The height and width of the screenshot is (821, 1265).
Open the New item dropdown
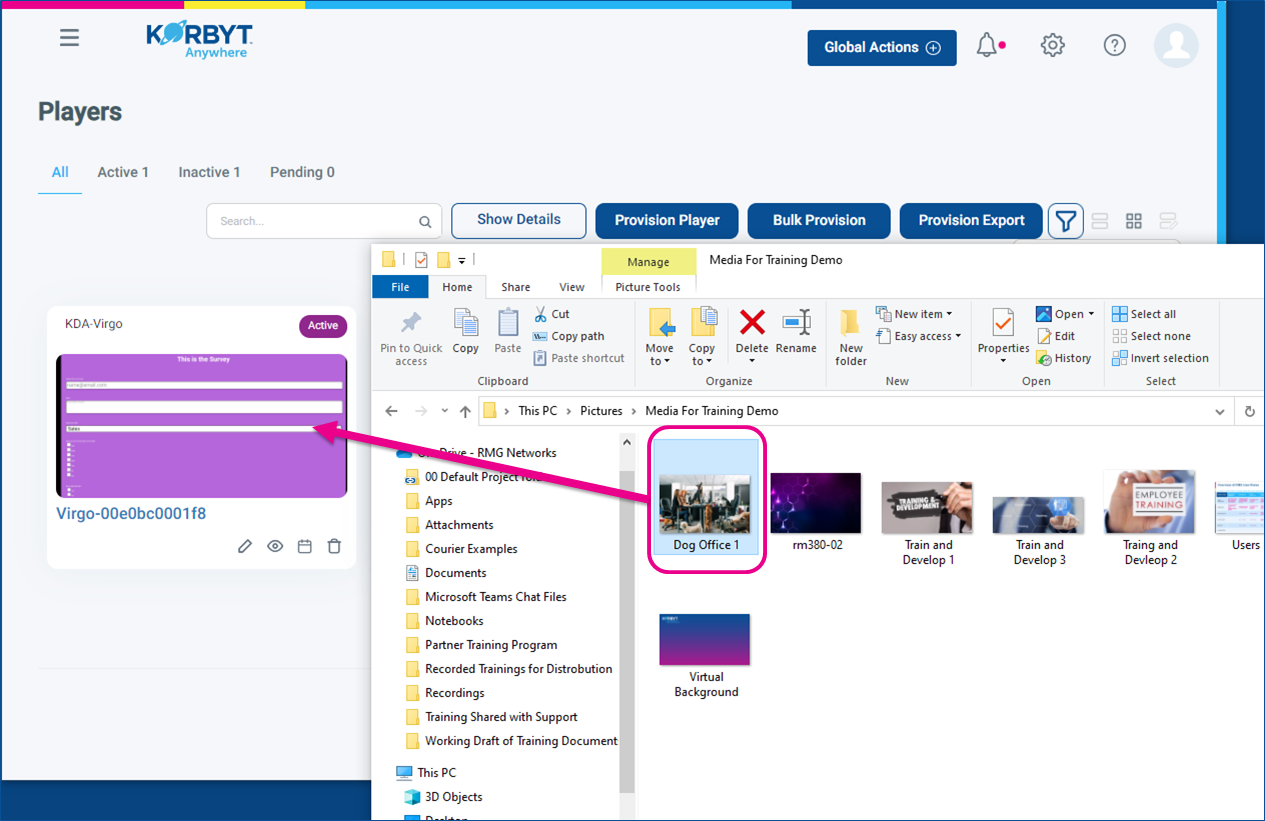click(x=914, y=314)
